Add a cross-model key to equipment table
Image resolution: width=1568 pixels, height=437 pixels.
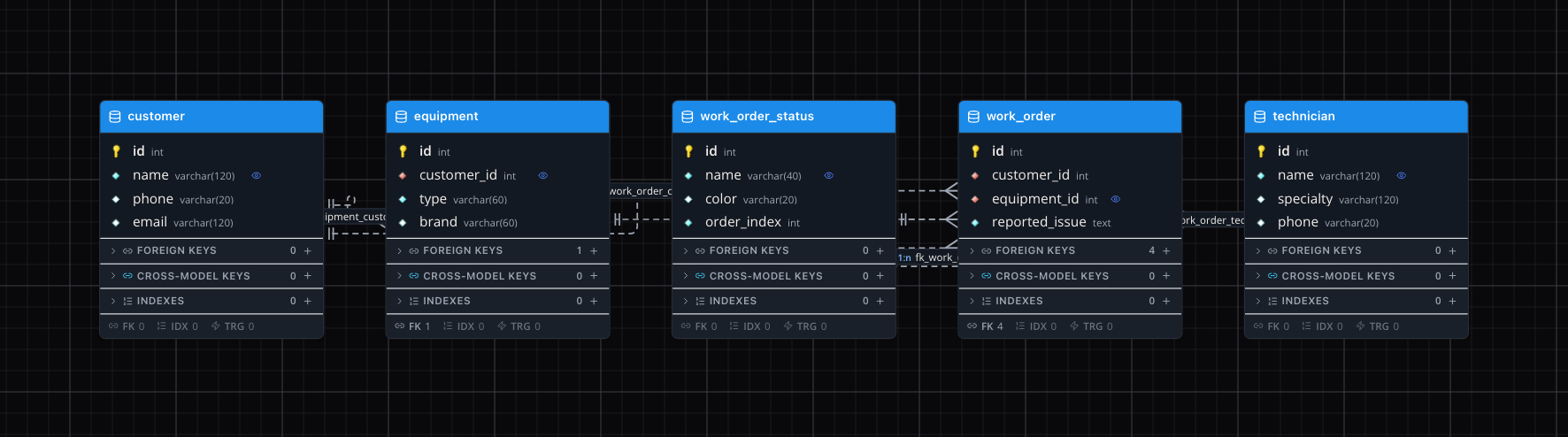594,276
